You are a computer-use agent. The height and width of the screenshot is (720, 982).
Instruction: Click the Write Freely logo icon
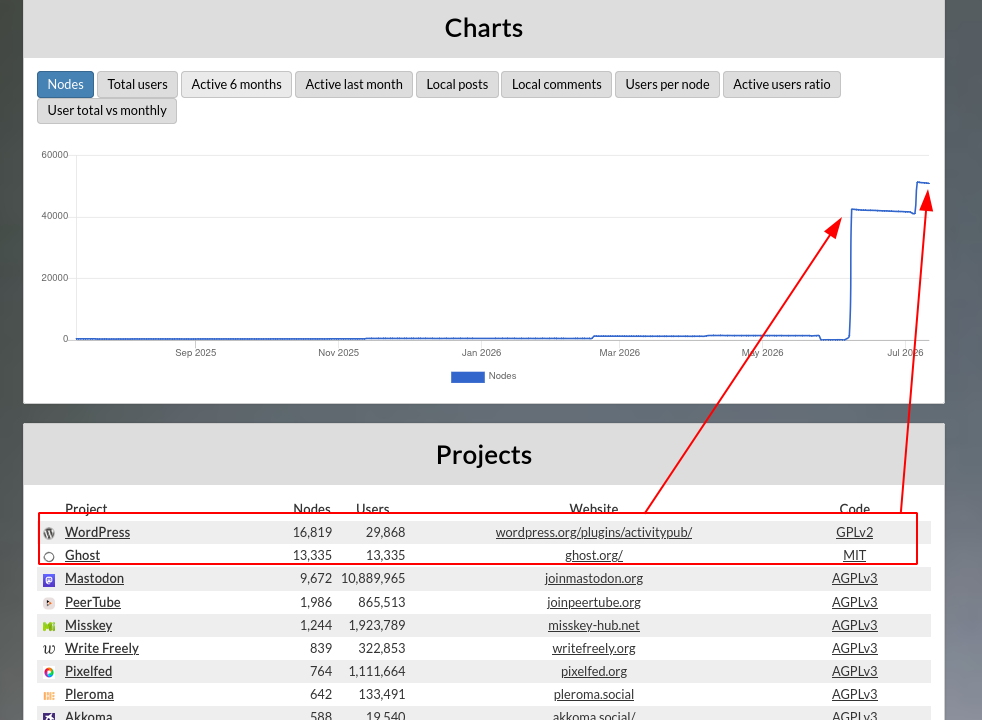coord(49,649)
